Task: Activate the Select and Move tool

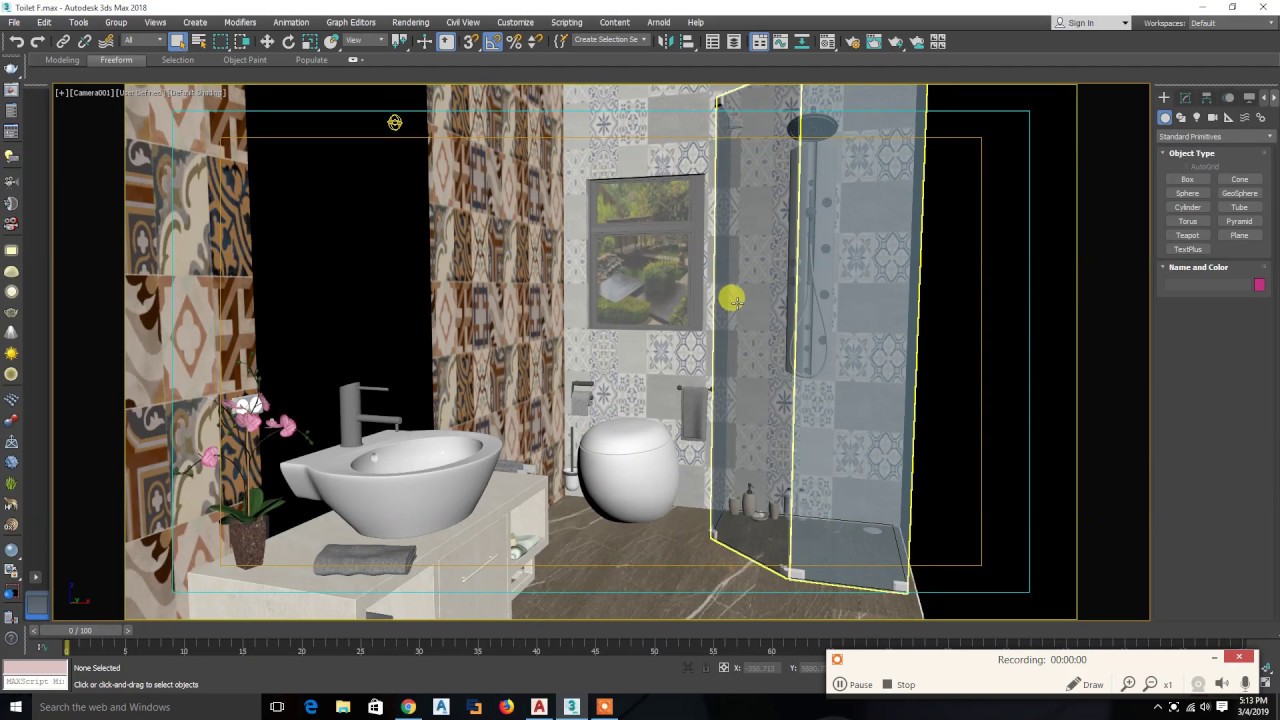Action: pos(267,41)
